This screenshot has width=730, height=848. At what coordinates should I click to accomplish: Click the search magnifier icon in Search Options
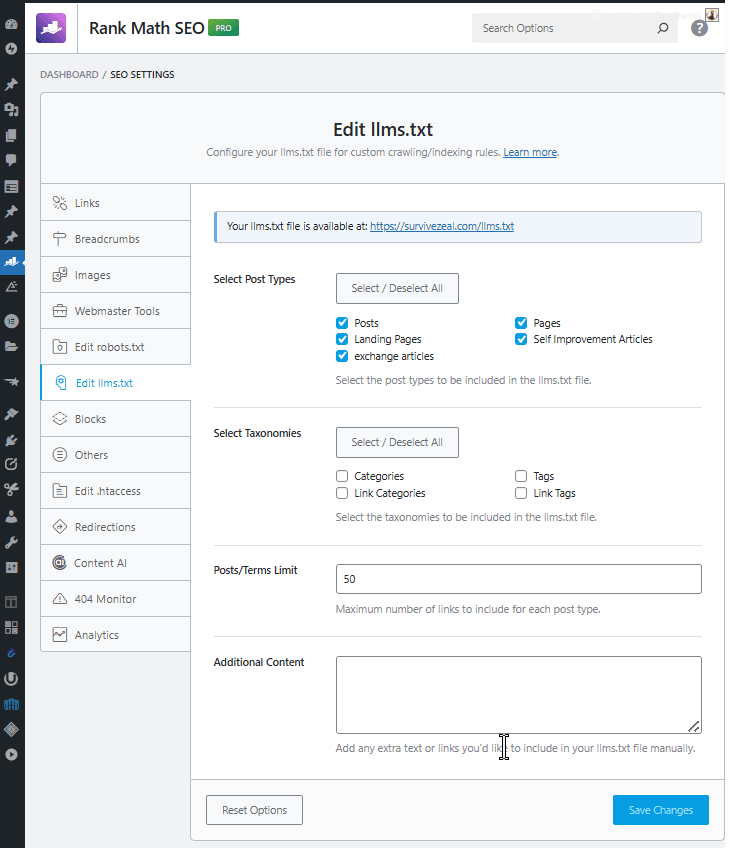pyautogui.click(x=662, y=28)
